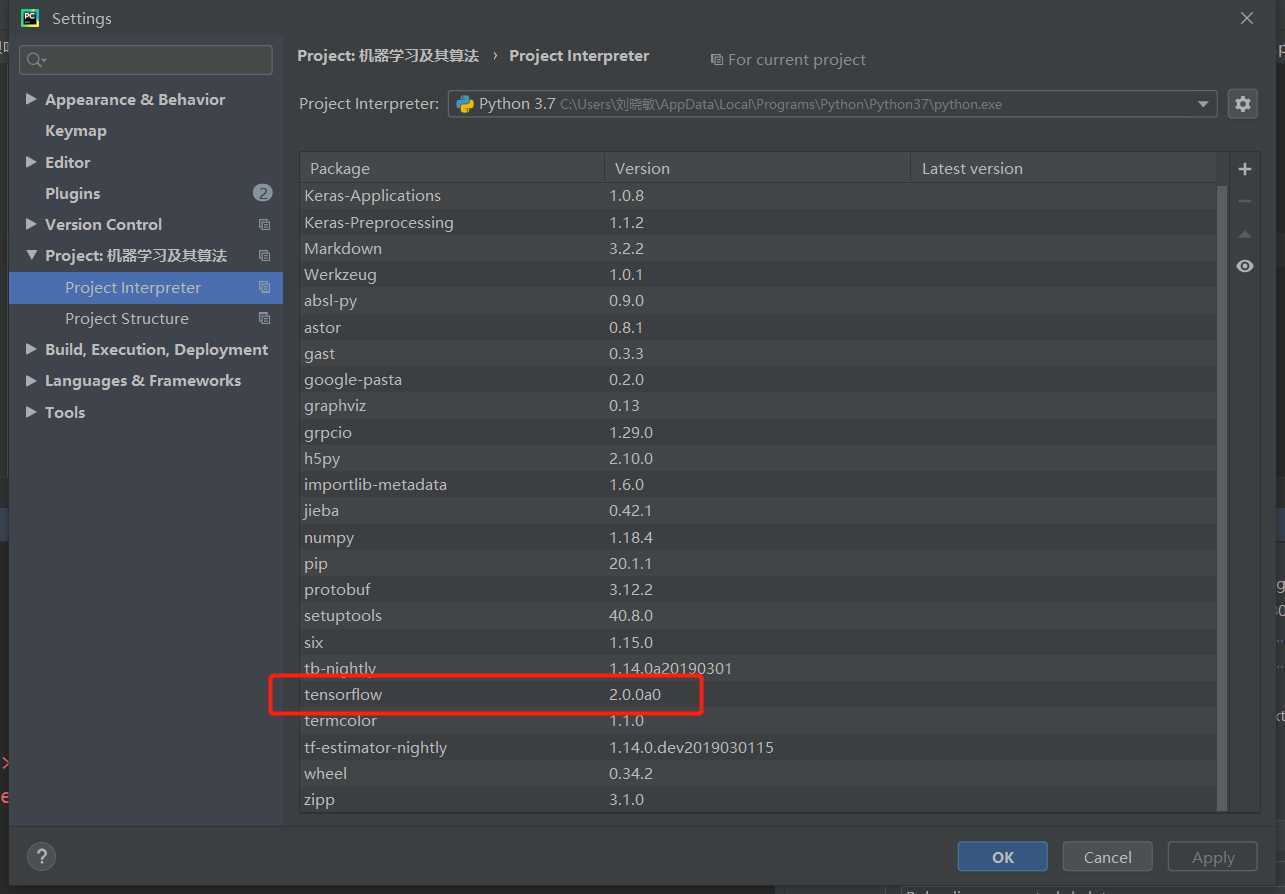The height and width of the screenshot is (894, 1285).
Task: Select Project Interpreter tree item
Action: click(x=146, y=288)
